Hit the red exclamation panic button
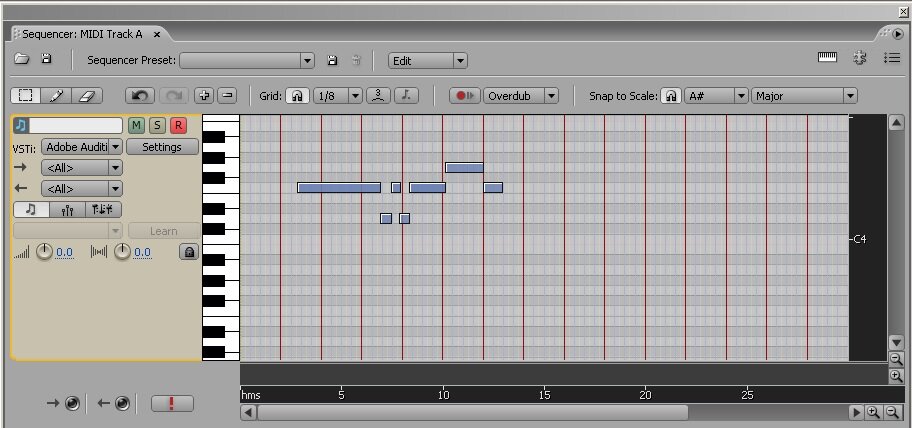 [172, 404]
